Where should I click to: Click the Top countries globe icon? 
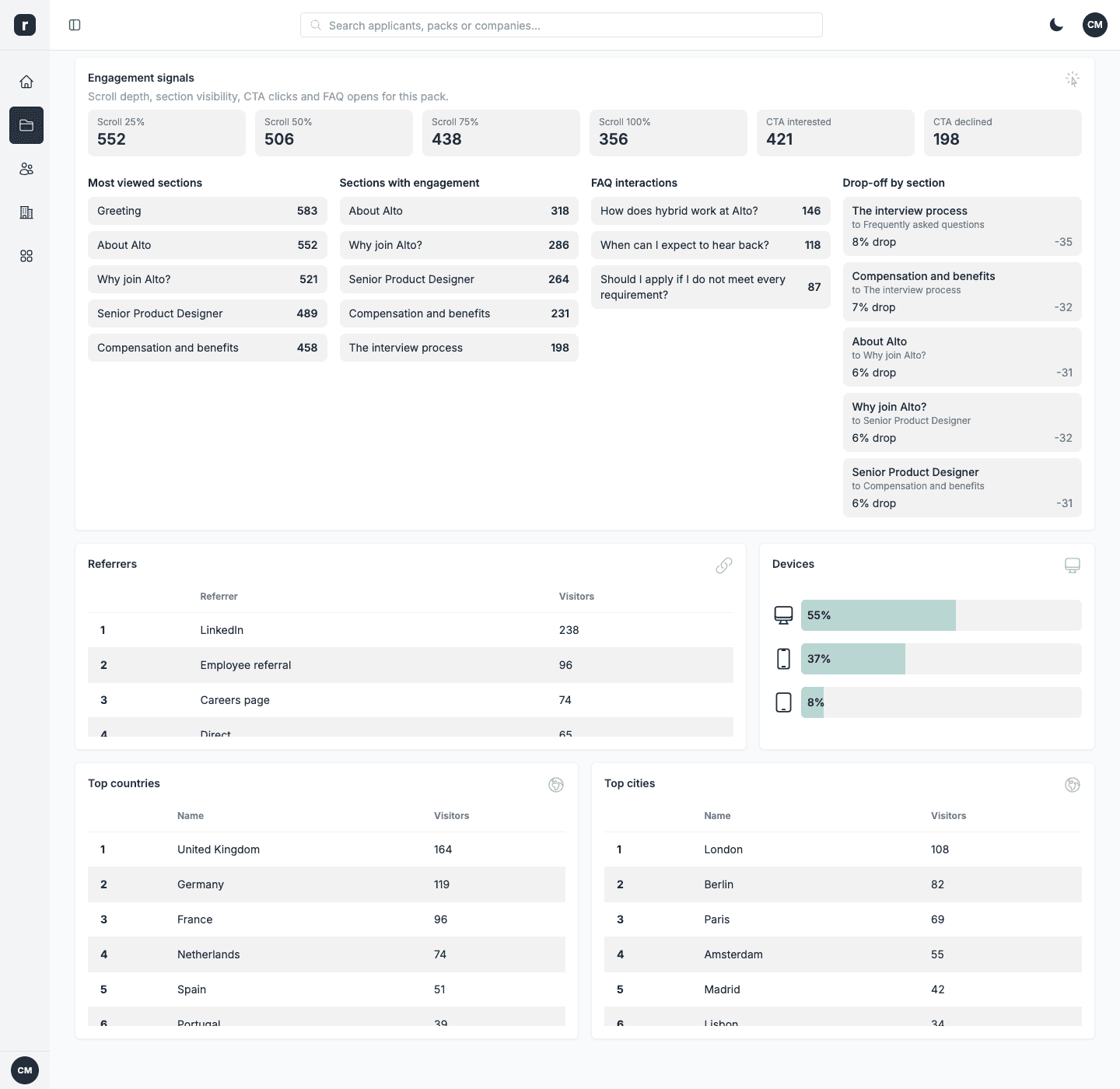pyautogui.click(x=556, y=785)
